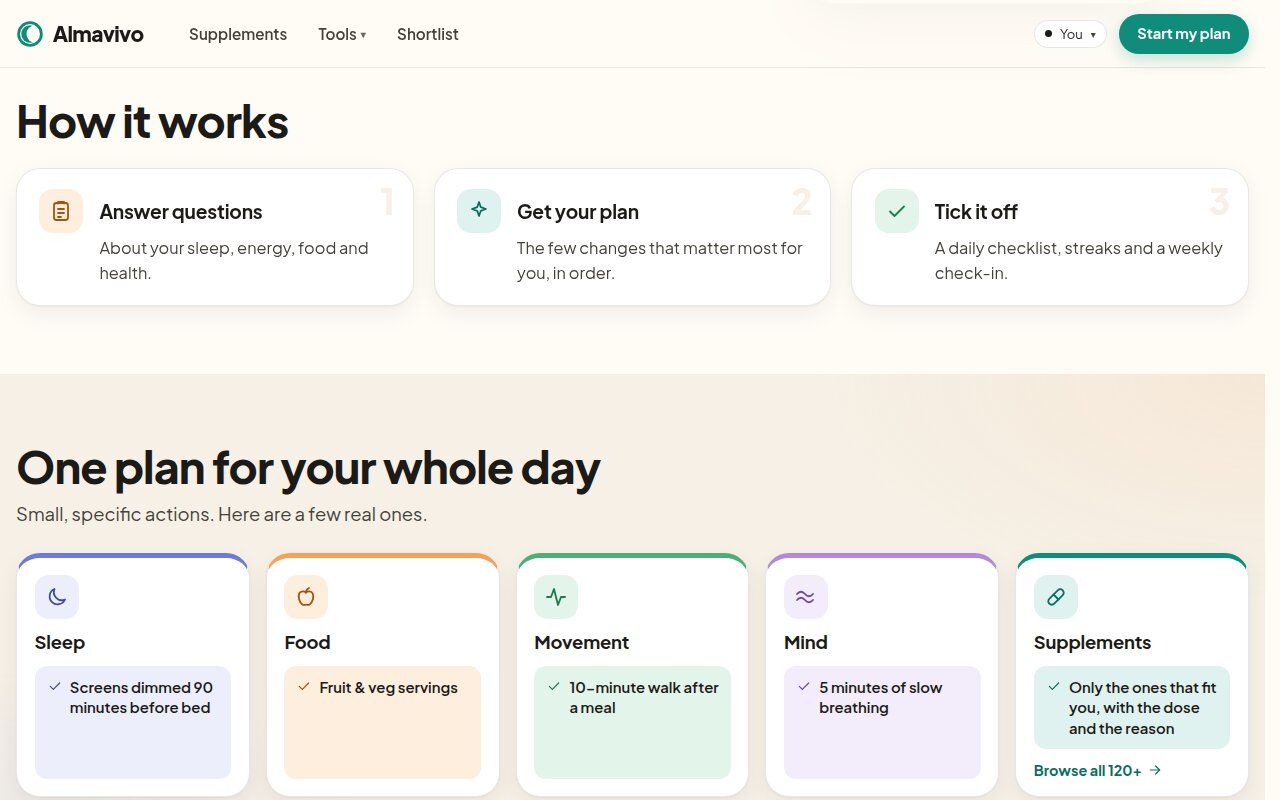Select the wave icon on the Mind card
1280x800 pixels.
point(806,597)
